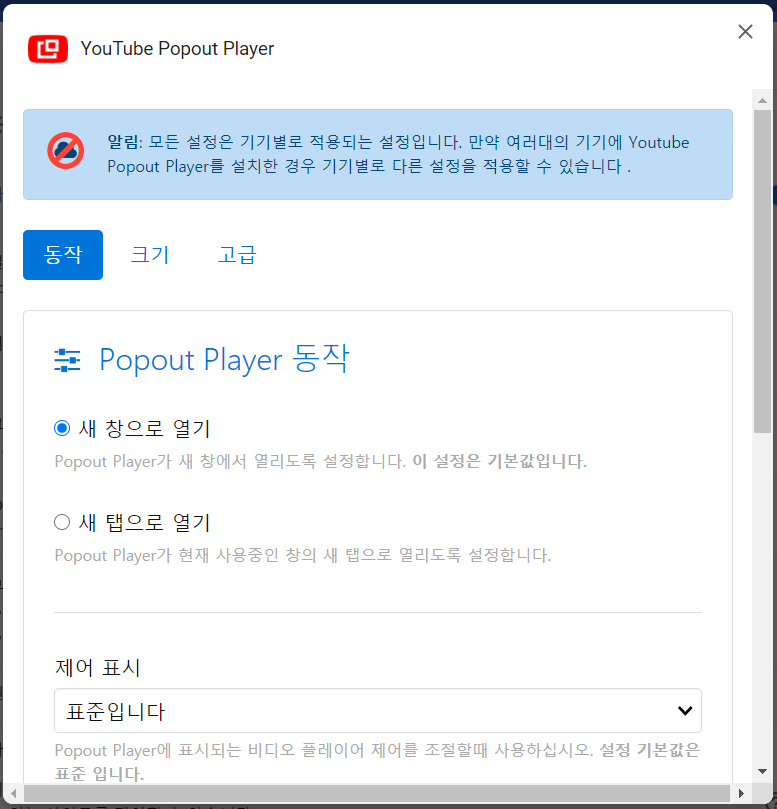Click the YouTube Popout Player logo icon
The image size is (777, 809).
coord(47,49)
